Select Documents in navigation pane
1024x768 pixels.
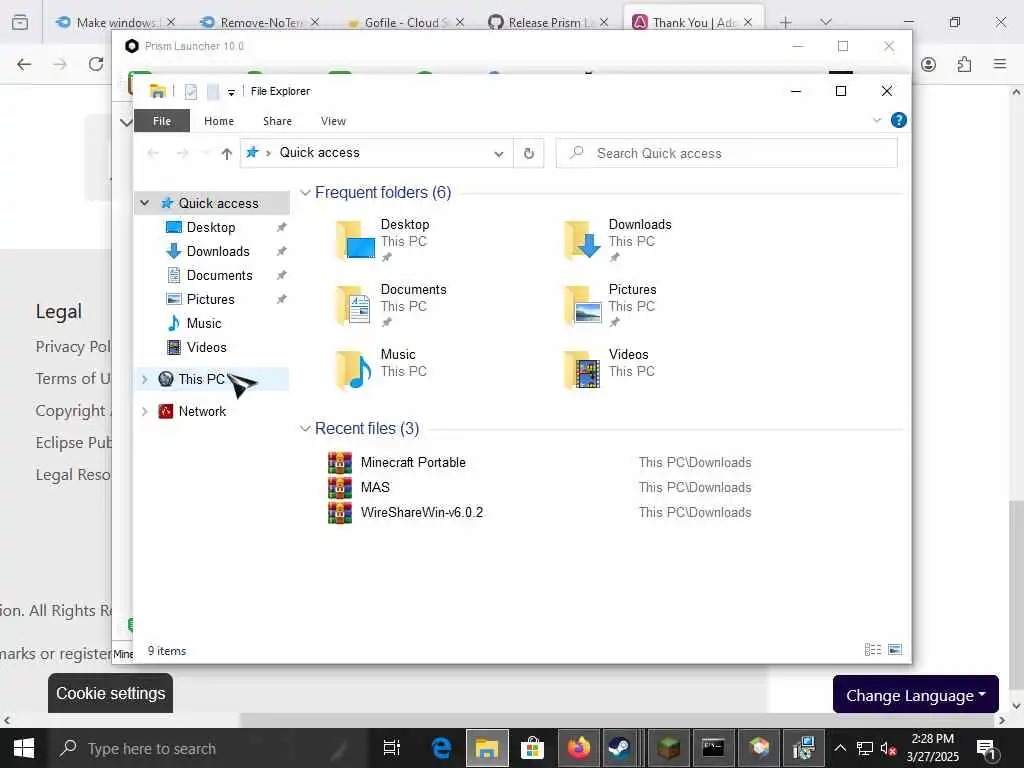(x=219, y=276)
